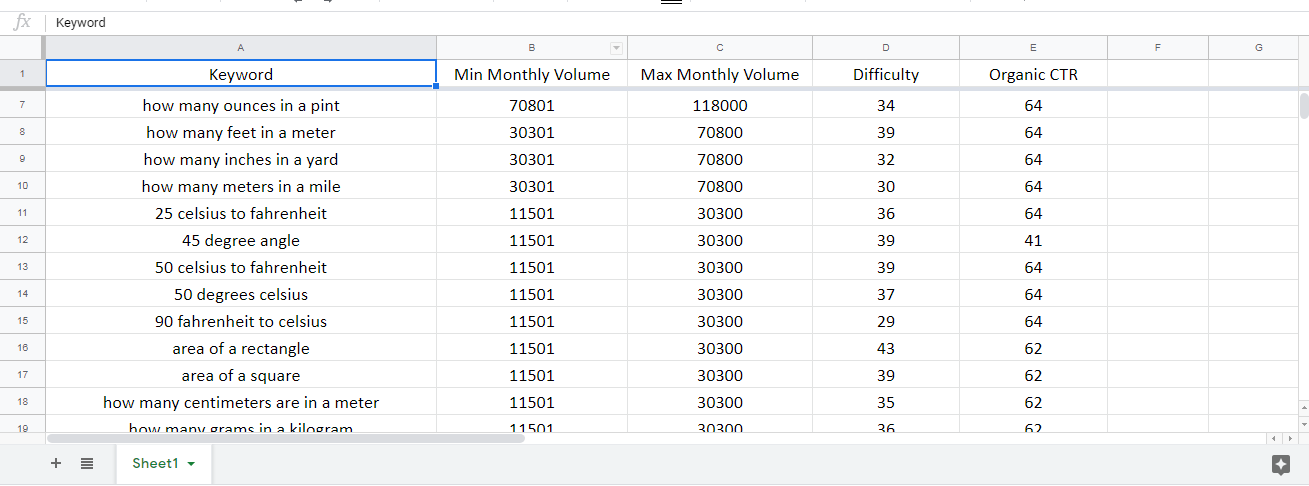Viewport: 1309px width, 486px height.
Task: Select column D header
Action: 885,48
